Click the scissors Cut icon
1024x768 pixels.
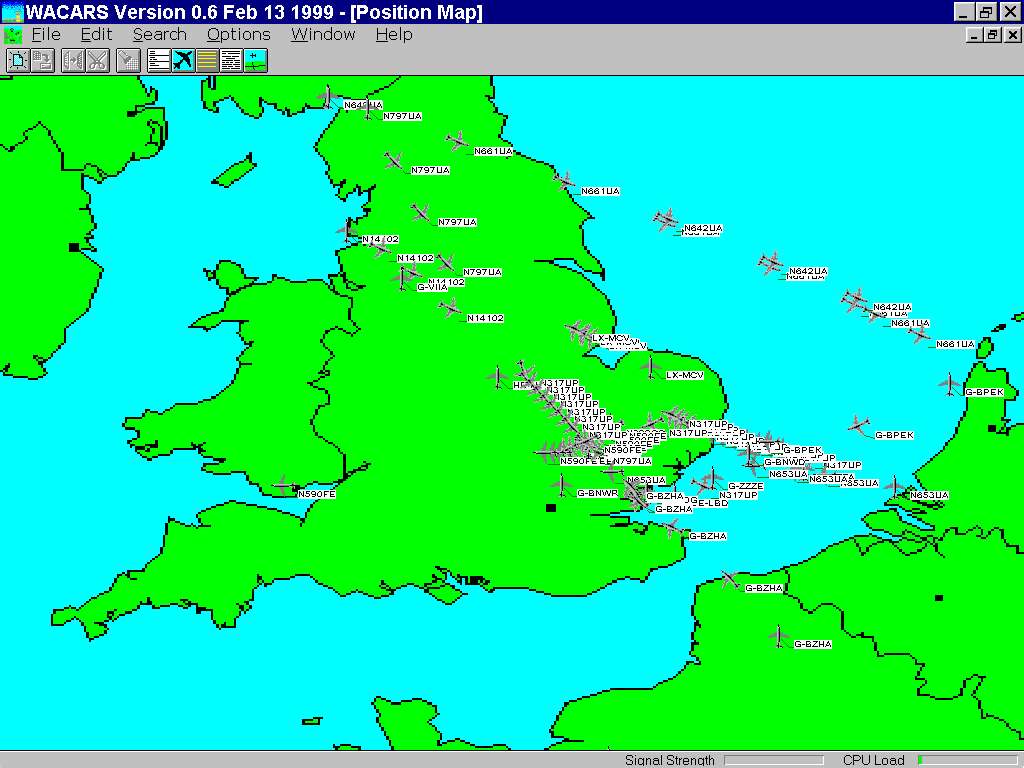(97, 60)
